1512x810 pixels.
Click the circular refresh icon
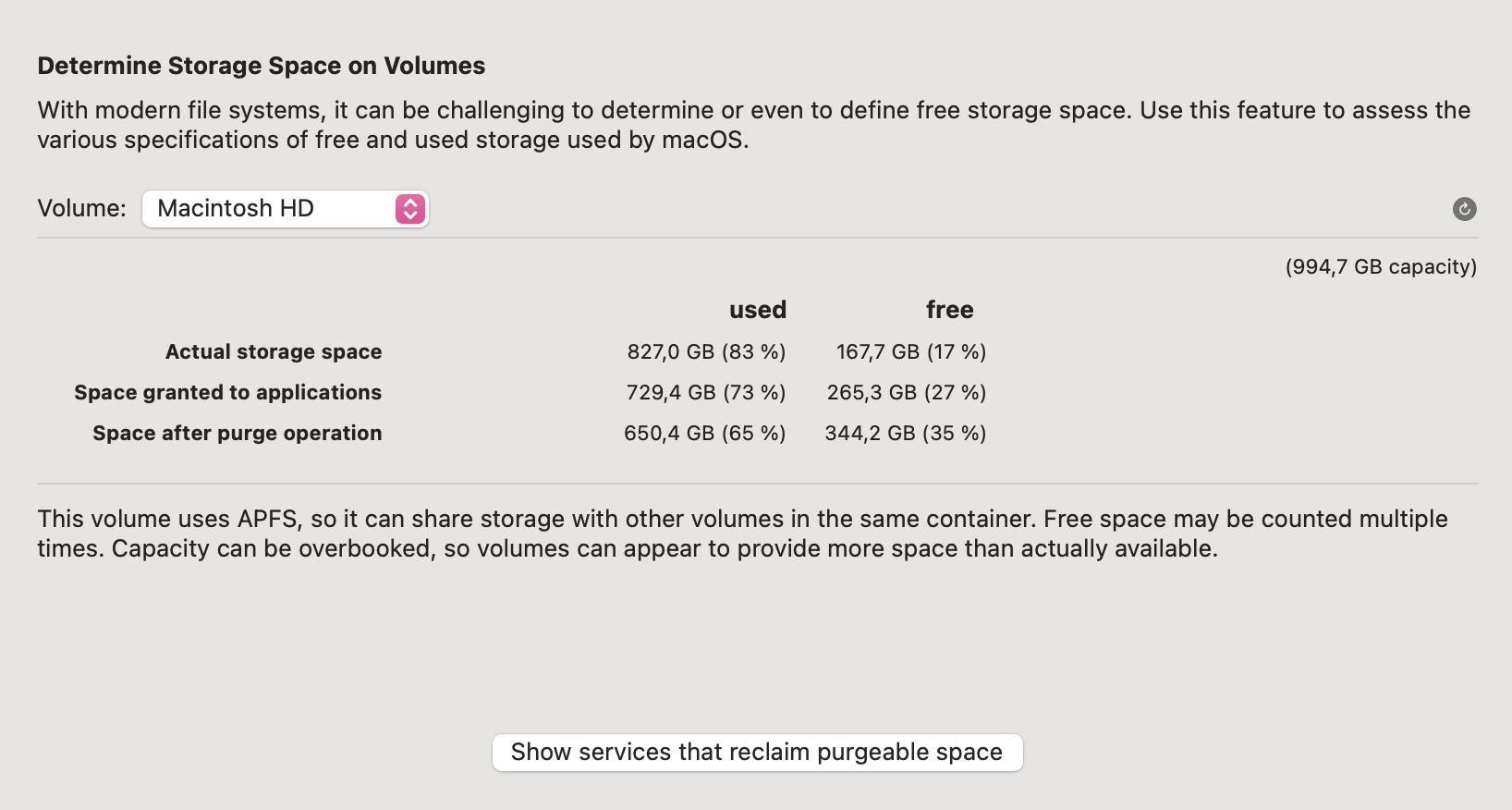(x=1464, y=209)
